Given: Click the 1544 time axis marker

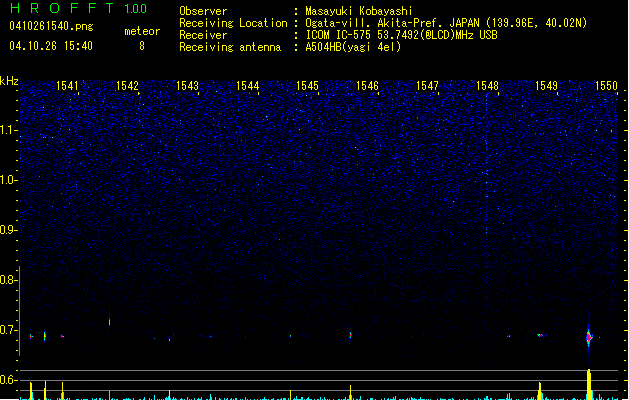Looking at the screenshot, I should (x=248, y=86).
